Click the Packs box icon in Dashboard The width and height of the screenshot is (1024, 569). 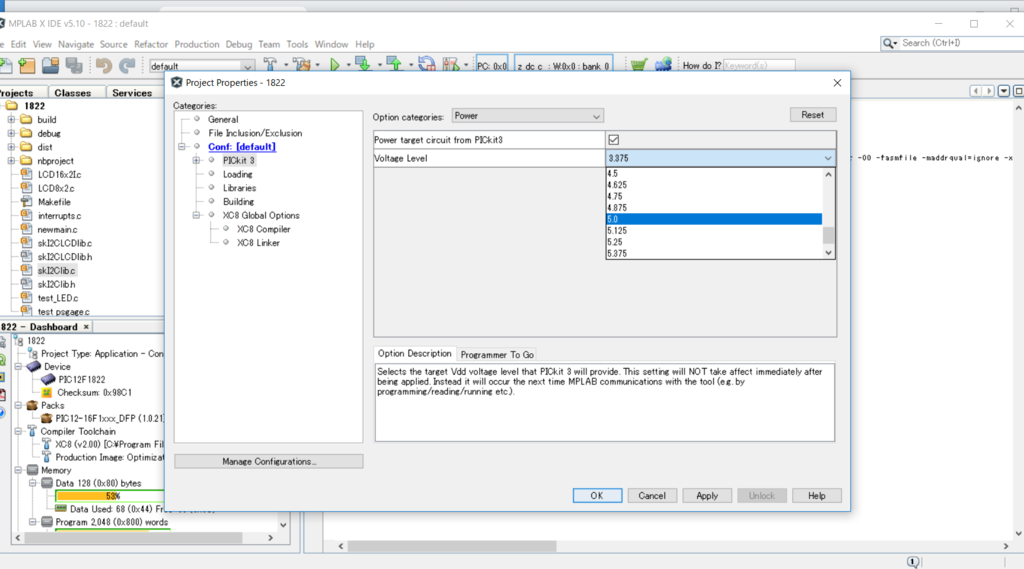(x=32, y=406)
